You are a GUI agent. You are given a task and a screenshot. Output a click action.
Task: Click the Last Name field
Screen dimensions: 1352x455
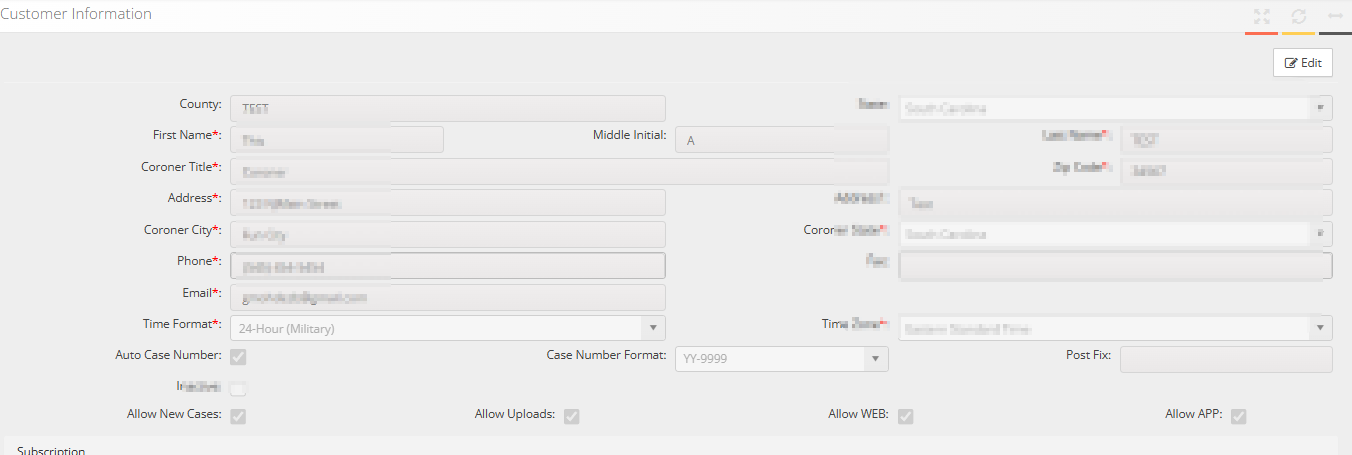(1226, 140)
